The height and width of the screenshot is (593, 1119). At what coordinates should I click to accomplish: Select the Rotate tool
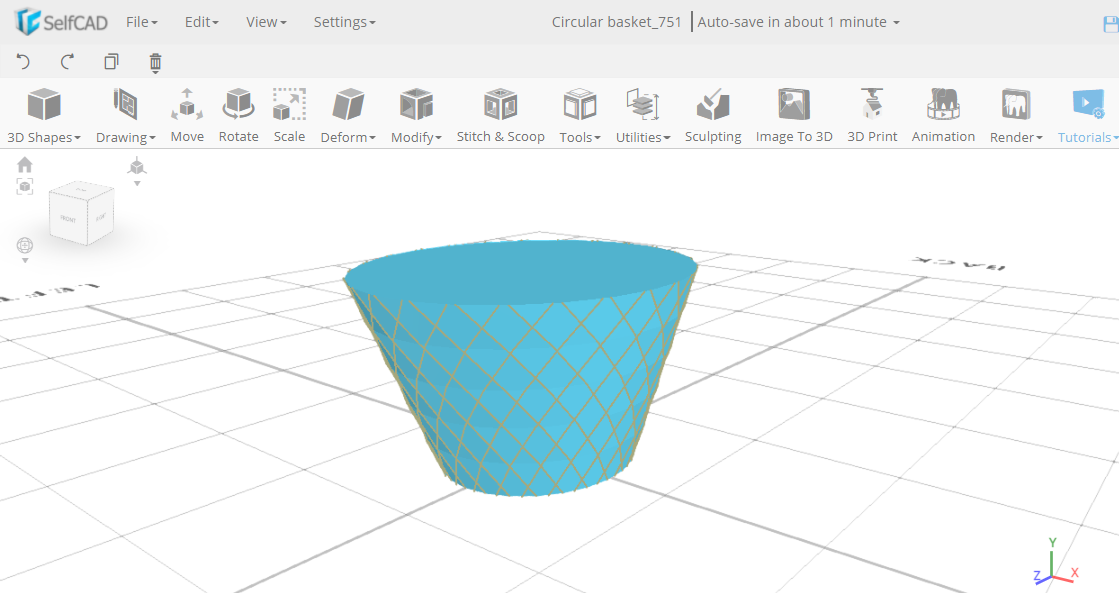[x=238, y=115]
